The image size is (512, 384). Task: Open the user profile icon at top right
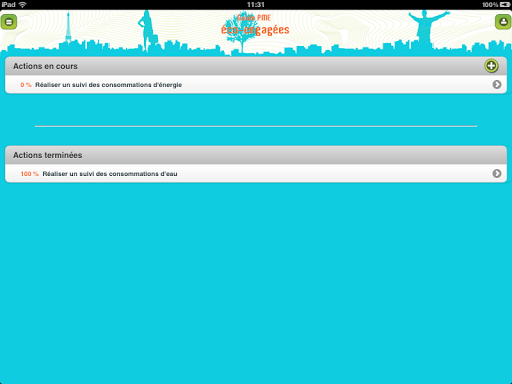point(503,22)
